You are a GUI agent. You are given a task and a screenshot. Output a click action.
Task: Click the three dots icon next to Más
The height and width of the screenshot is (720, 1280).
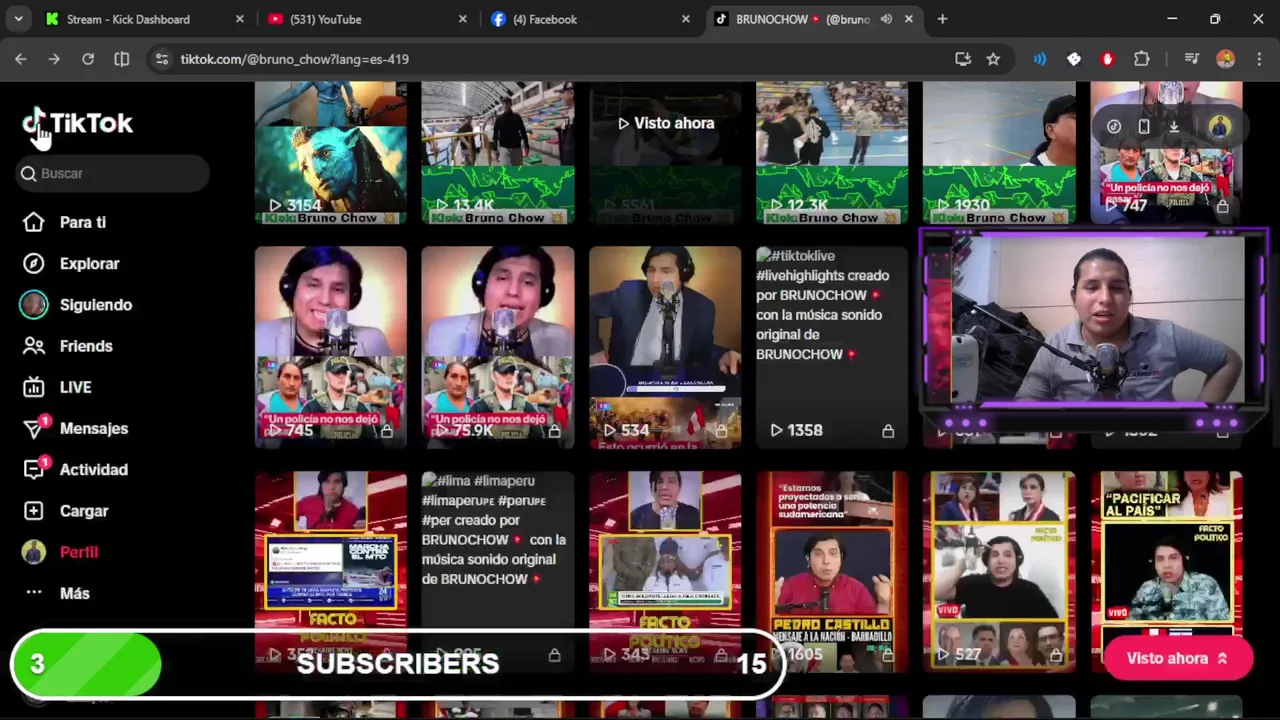[x=34, y=593]
